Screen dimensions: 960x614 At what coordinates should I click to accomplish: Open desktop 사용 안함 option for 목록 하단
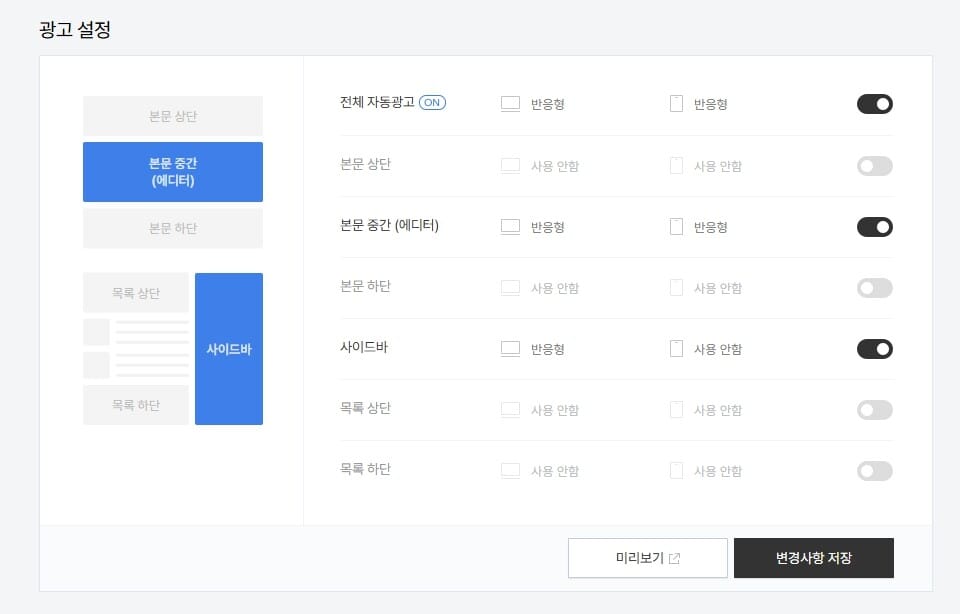[555, 471]
